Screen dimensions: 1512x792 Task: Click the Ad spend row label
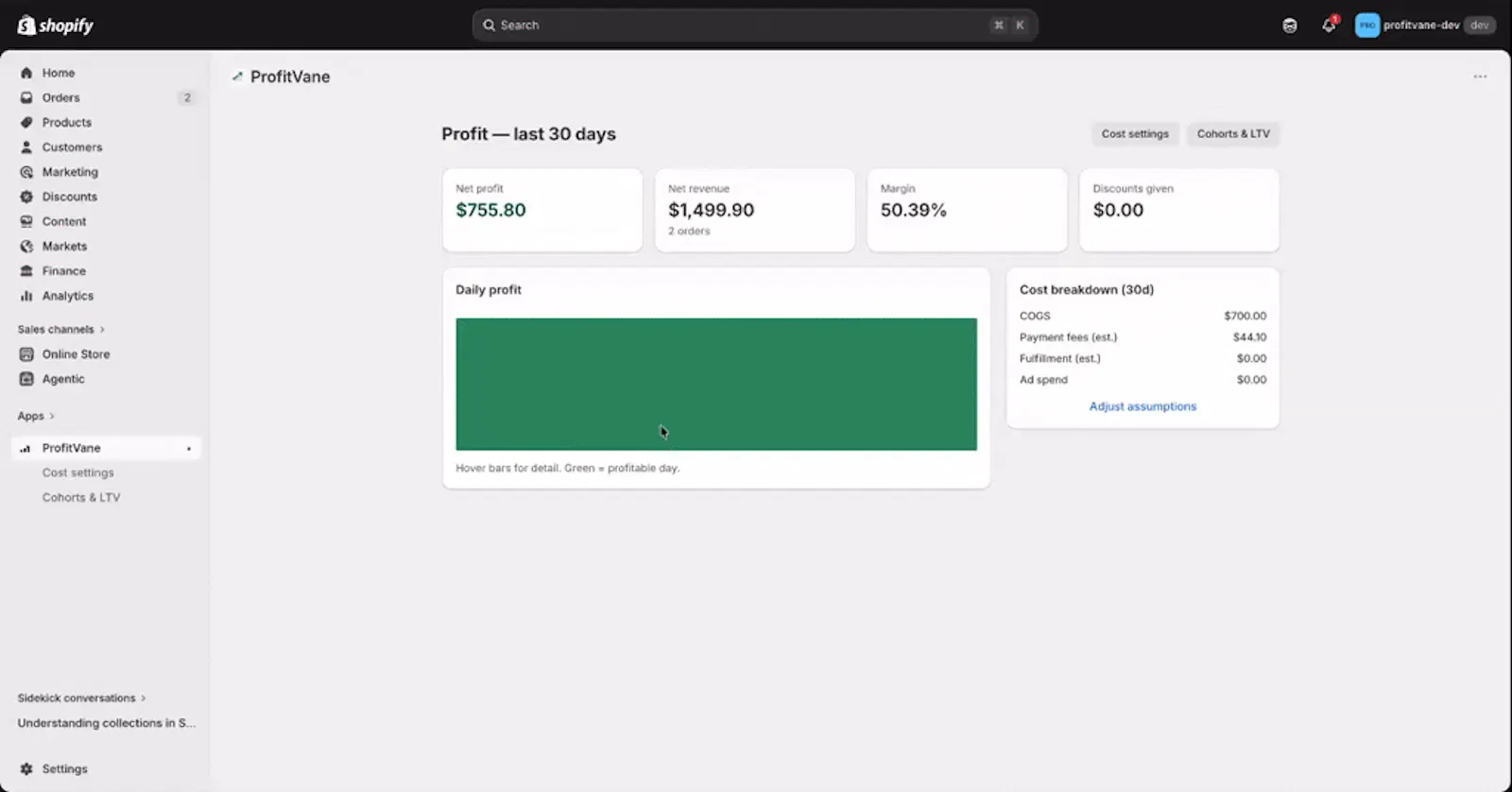[1043, 380]
